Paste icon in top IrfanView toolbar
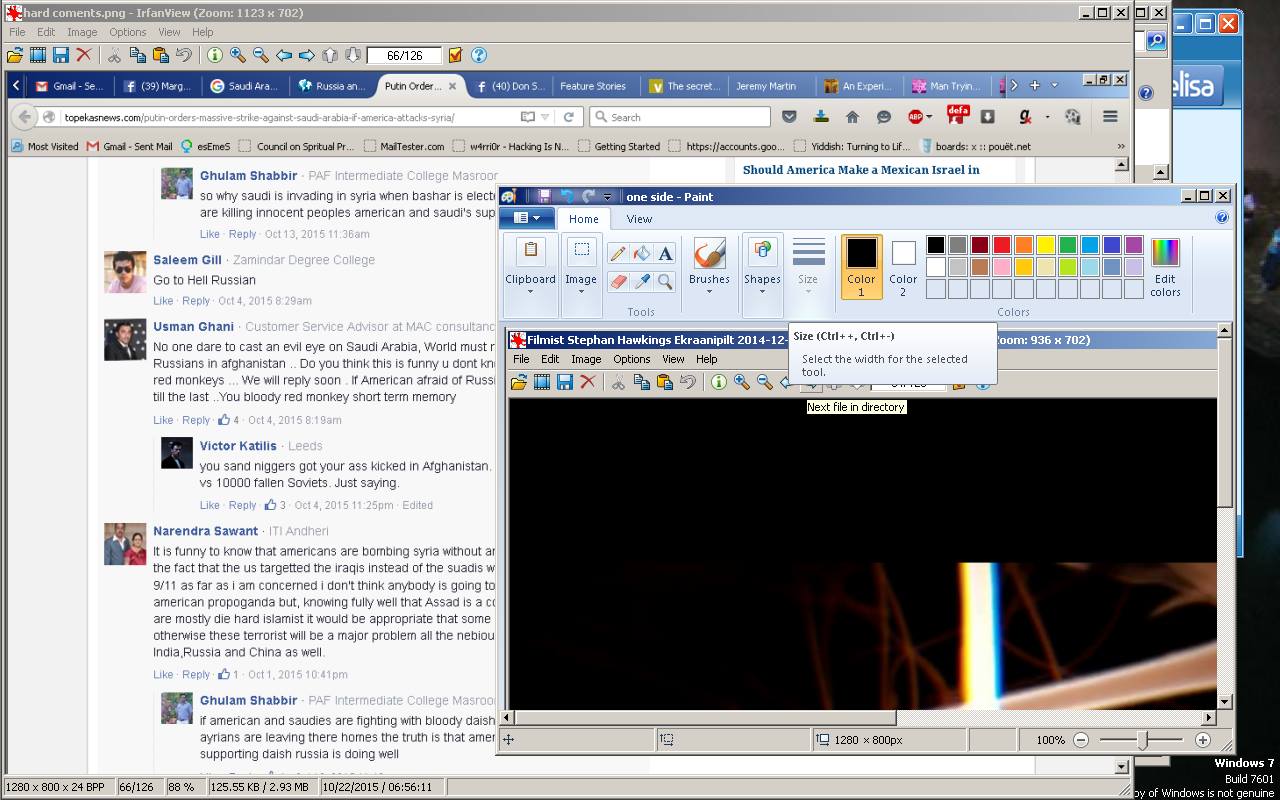Viewport: 1280px width, 800px height. (160, 55)
